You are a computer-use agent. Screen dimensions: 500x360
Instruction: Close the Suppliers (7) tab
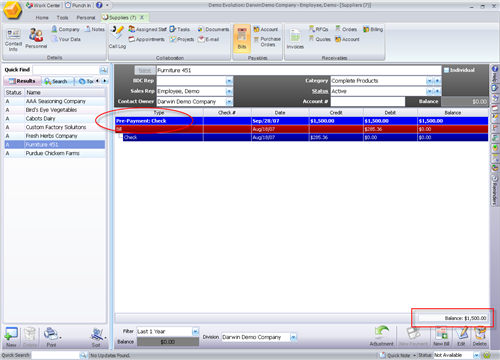[142, 17]
